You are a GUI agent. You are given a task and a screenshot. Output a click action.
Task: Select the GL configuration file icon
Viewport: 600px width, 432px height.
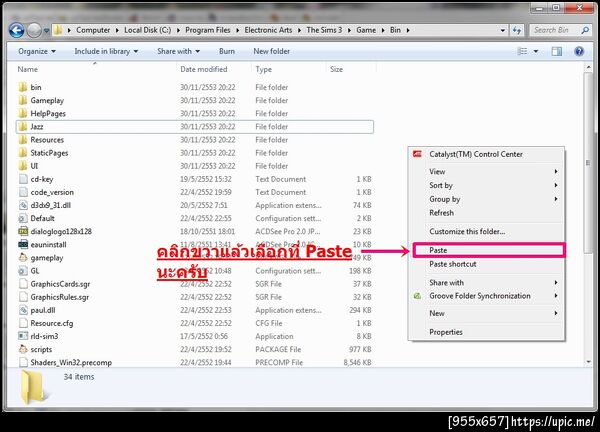tap(23, 271)
